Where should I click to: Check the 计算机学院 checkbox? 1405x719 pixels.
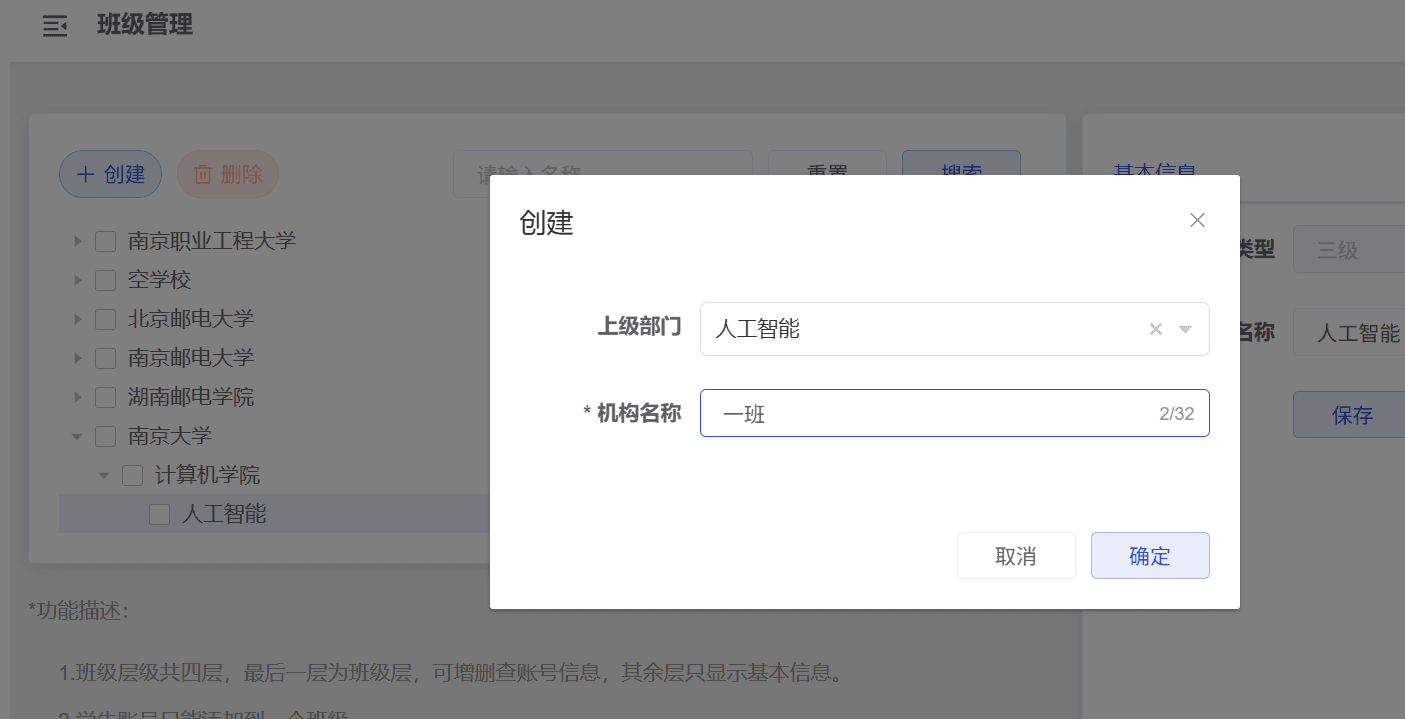coord(132,475)
